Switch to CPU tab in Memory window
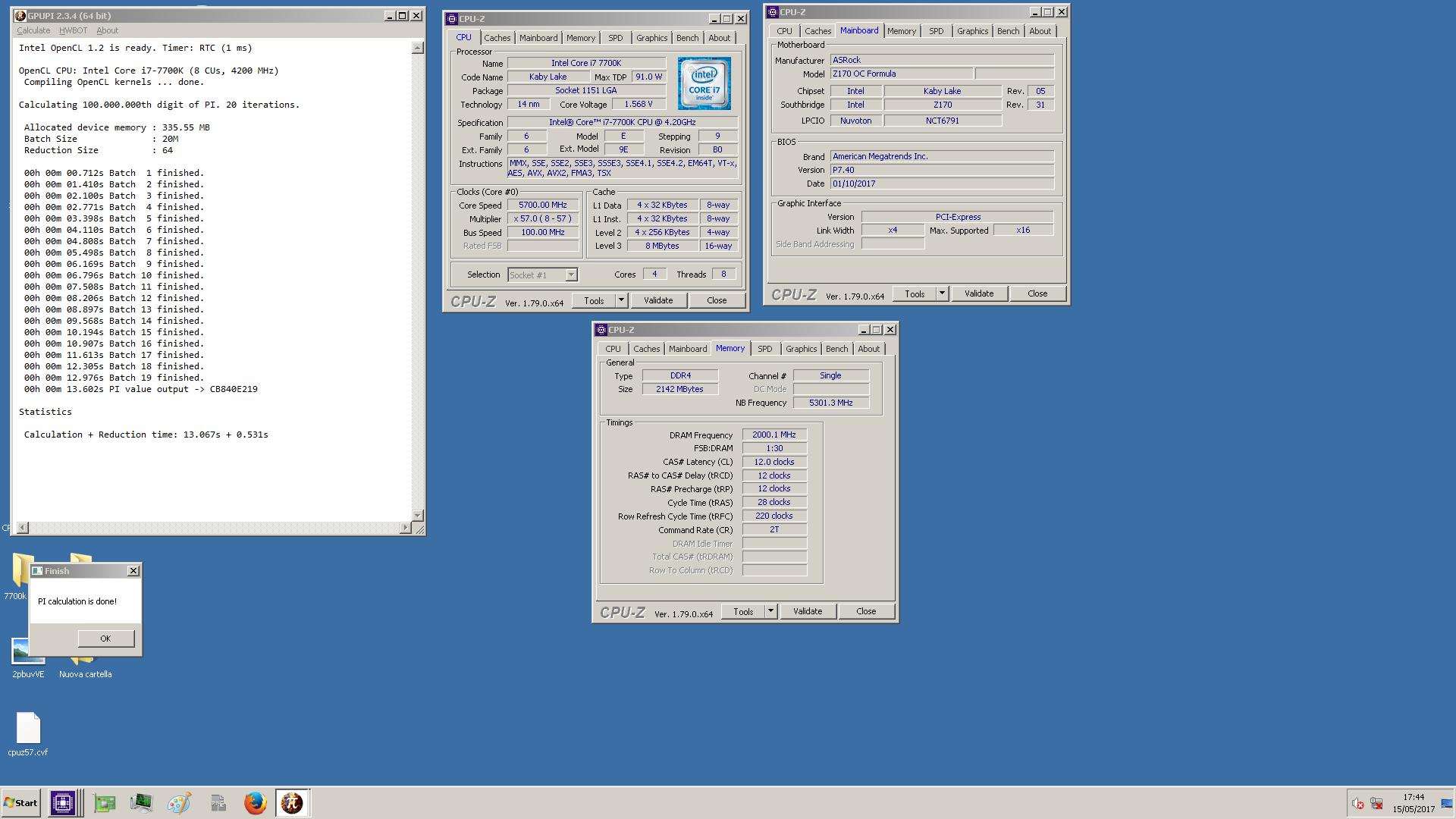 pyautogui.click(x=613, y=349)
